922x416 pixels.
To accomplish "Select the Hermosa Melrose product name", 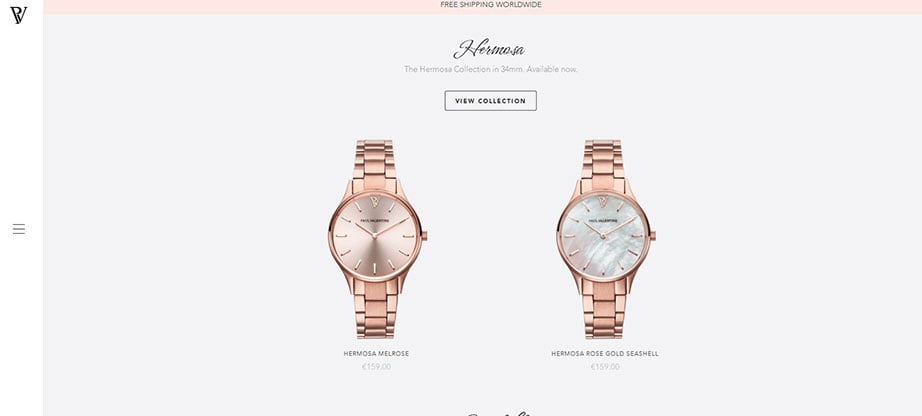I will coord(376,354).
